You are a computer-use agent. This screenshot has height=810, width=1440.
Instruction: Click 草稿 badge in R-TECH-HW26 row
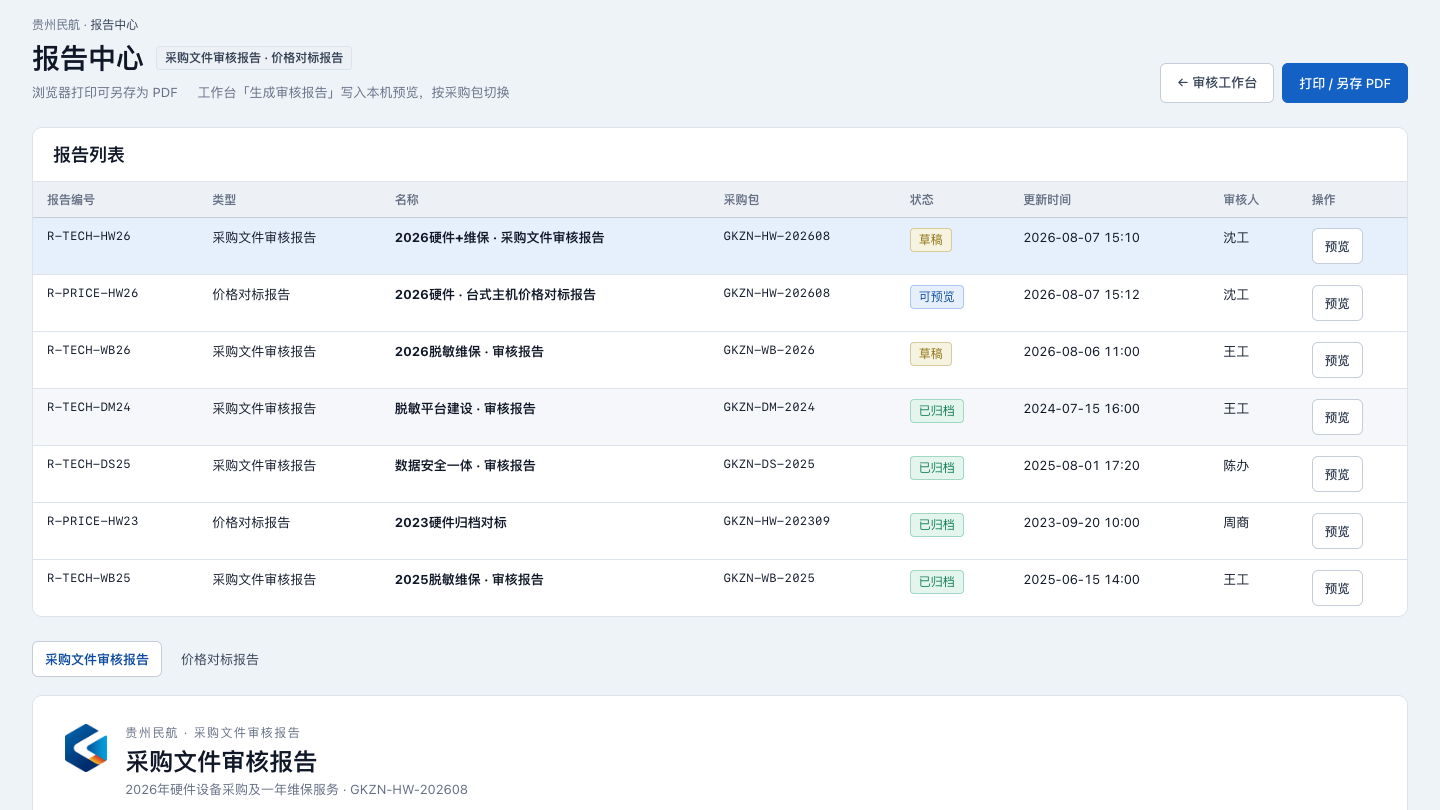(x=931, y=240)
